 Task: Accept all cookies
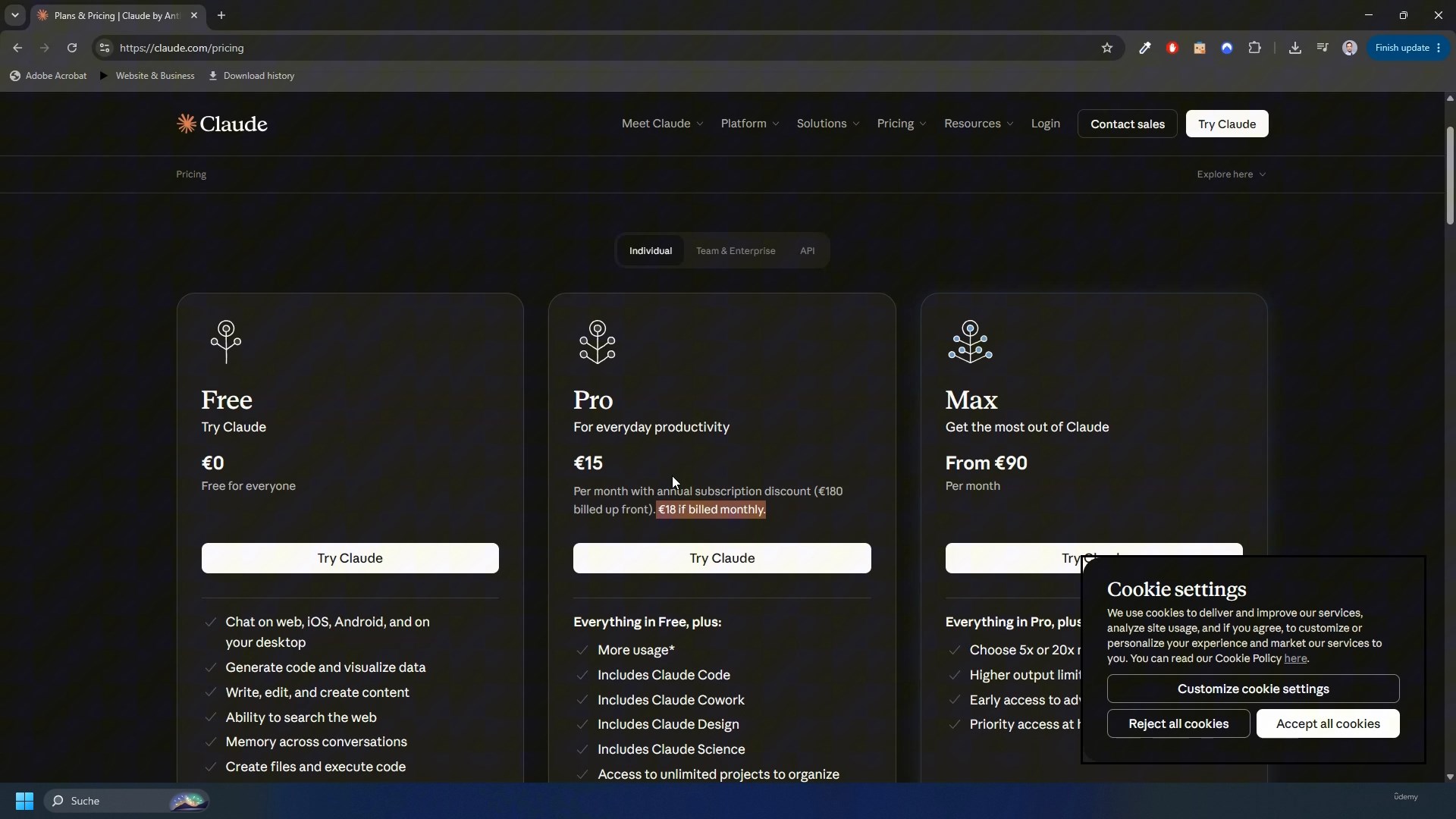tap(1328, 723)
